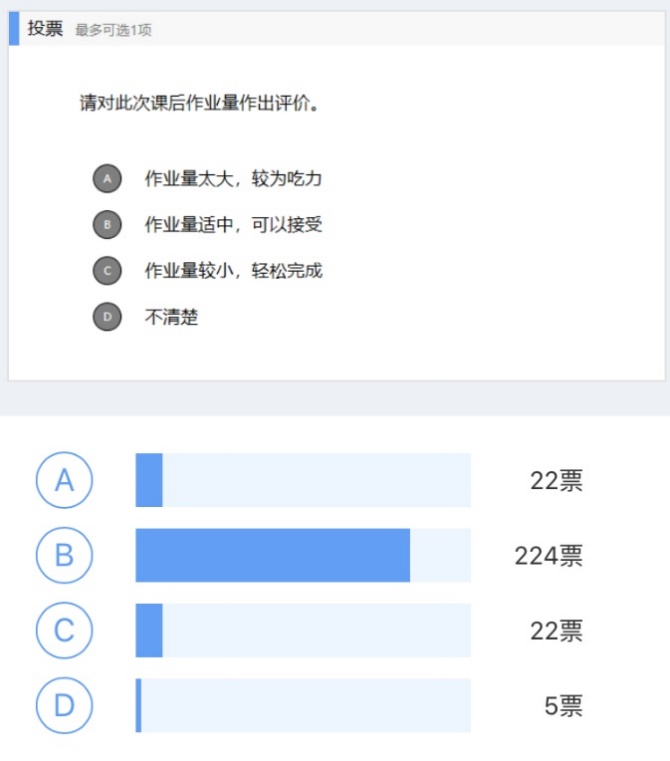Image resolution: width=670 pixels, height=761 pixels.
Task: Click the answer text "作业量太大，较为吃力"
Action: [233, 179]
